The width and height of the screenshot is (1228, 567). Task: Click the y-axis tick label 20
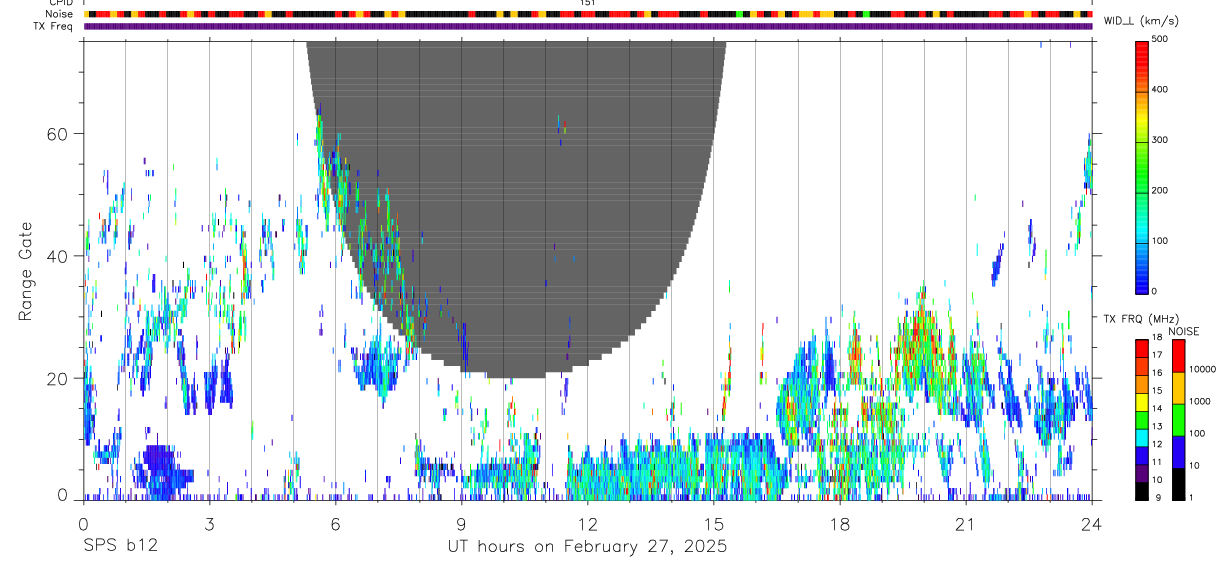click(60, 378)
